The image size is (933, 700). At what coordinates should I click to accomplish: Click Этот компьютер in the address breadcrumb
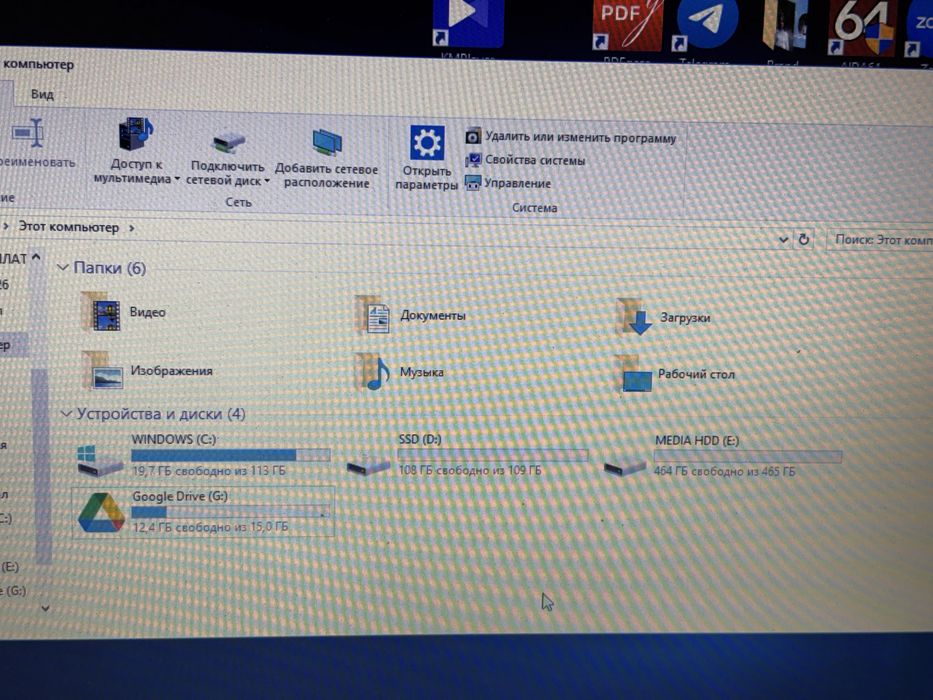click(69, 227)
